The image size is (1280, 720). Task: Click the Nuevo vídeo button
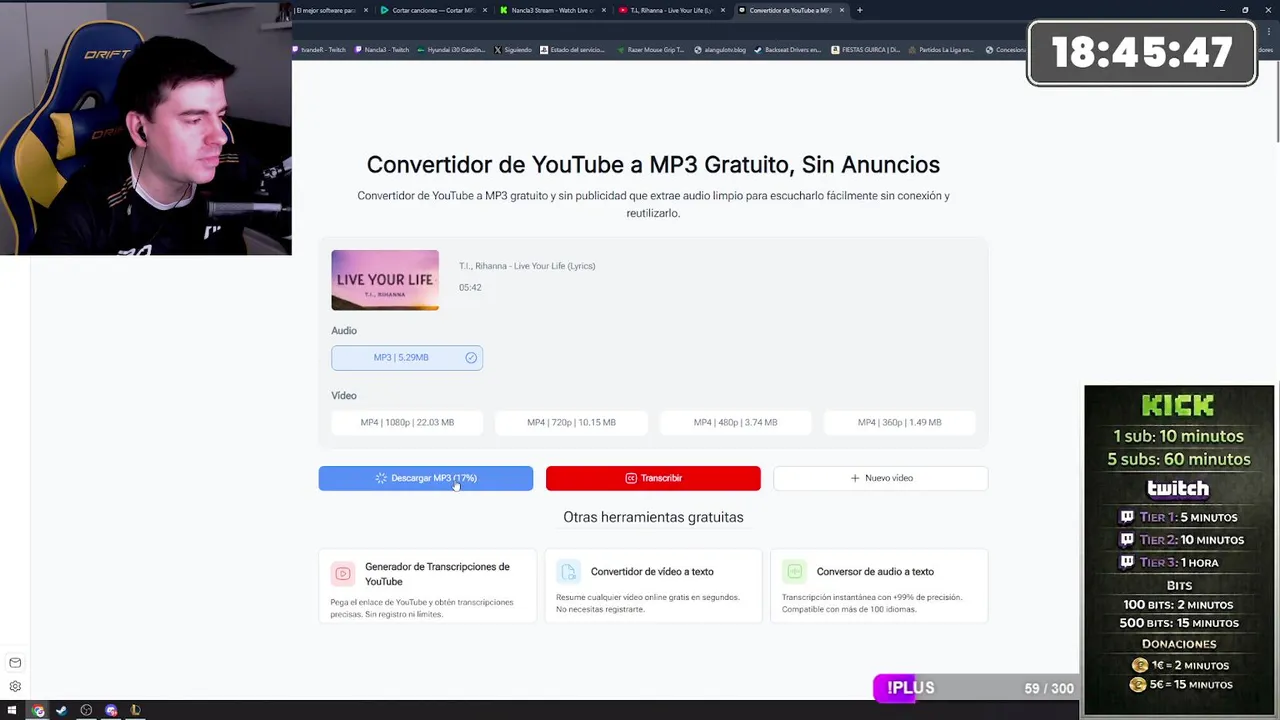pyautogui.click(x=881, y=478)
